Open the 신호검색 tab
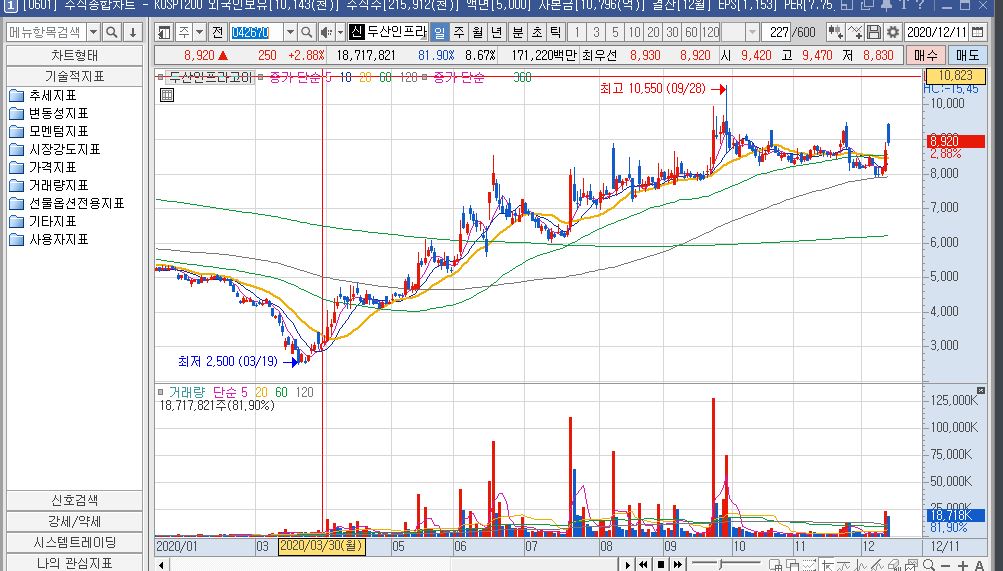This screenshot has height=571, width=1003. (74, 501)
